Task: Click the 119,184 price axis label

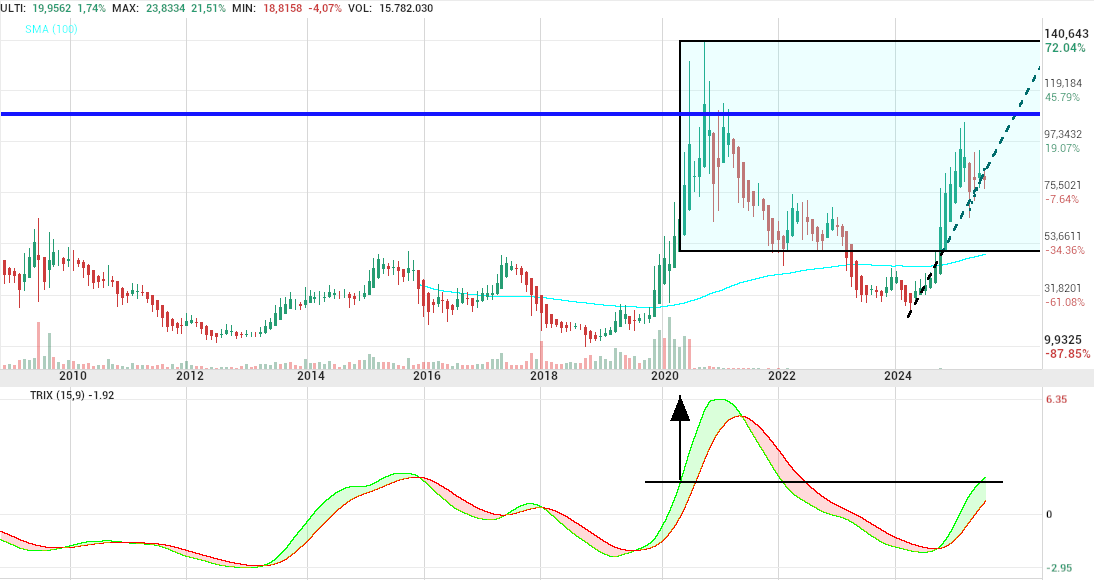Action: (x=1063, y=83)
